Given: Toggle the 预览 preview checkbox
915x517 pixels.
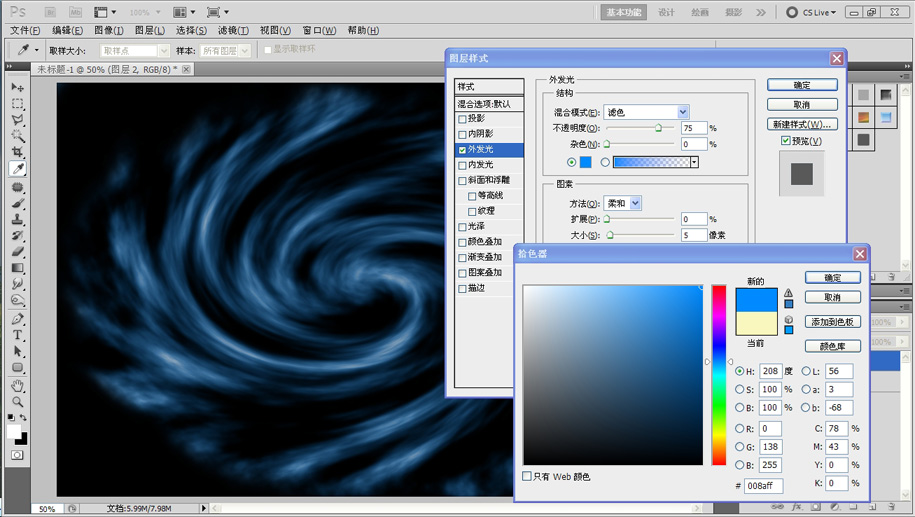Looking at the screenshot, I should coord(785,141).
